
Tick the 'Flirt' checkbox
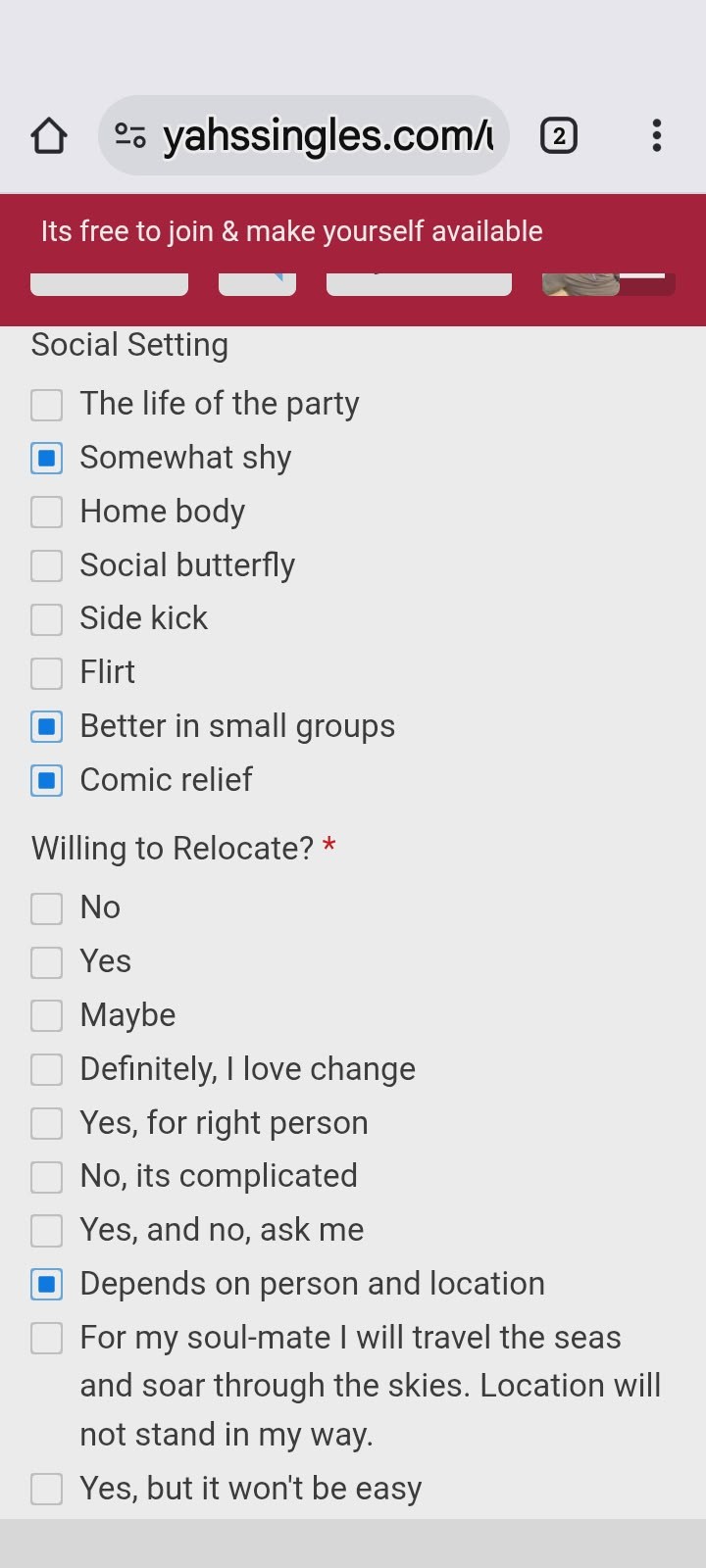47,673
